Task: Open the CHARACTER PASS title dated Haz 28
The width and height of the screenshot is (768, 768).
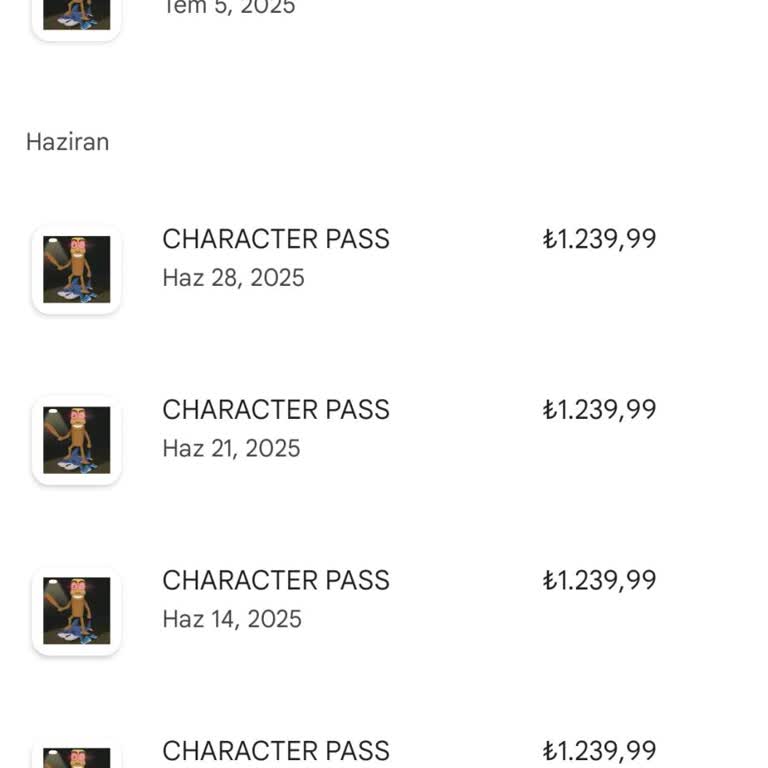Action: pos(276,239)
